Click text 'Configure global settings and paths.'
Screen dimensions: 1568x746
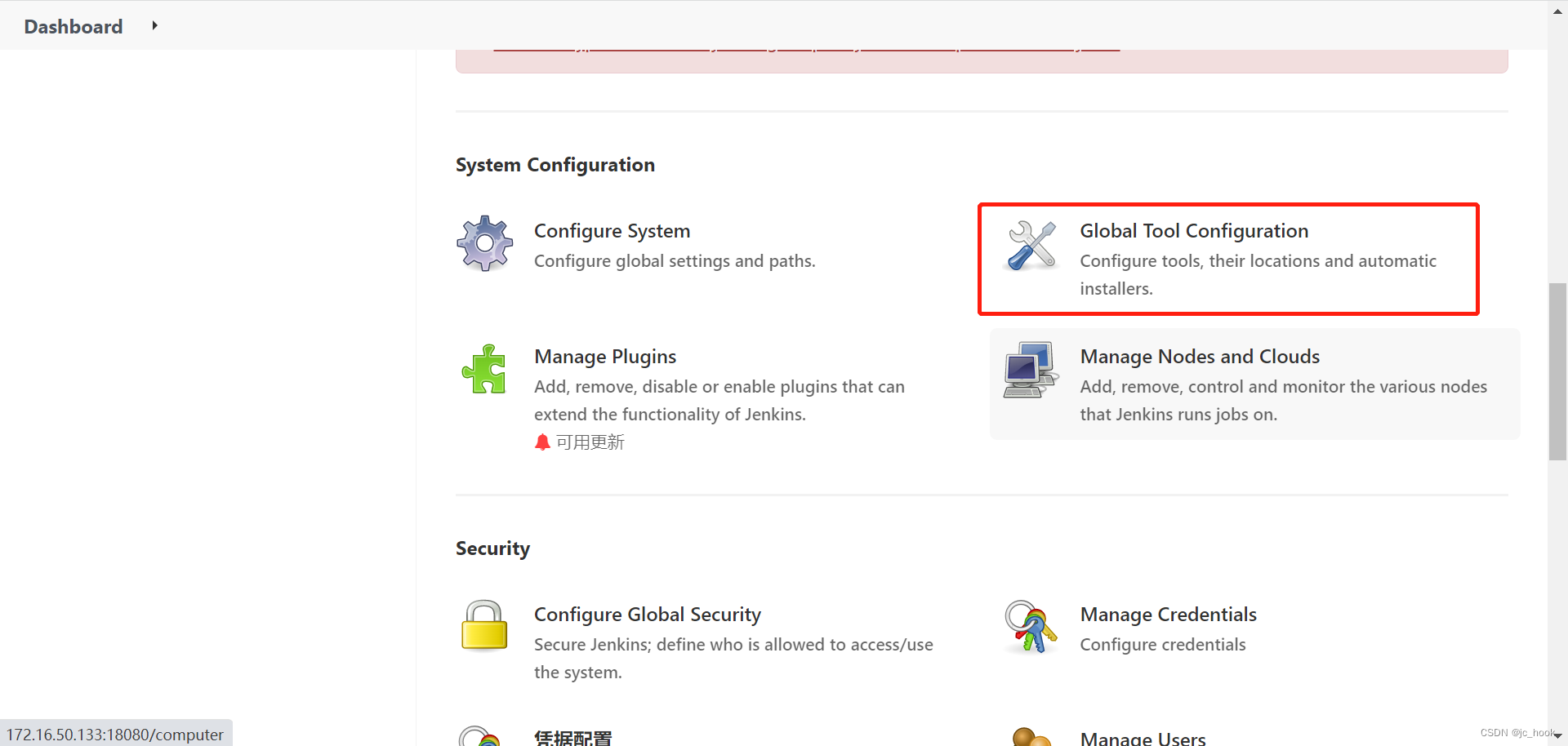coord(675,261)
